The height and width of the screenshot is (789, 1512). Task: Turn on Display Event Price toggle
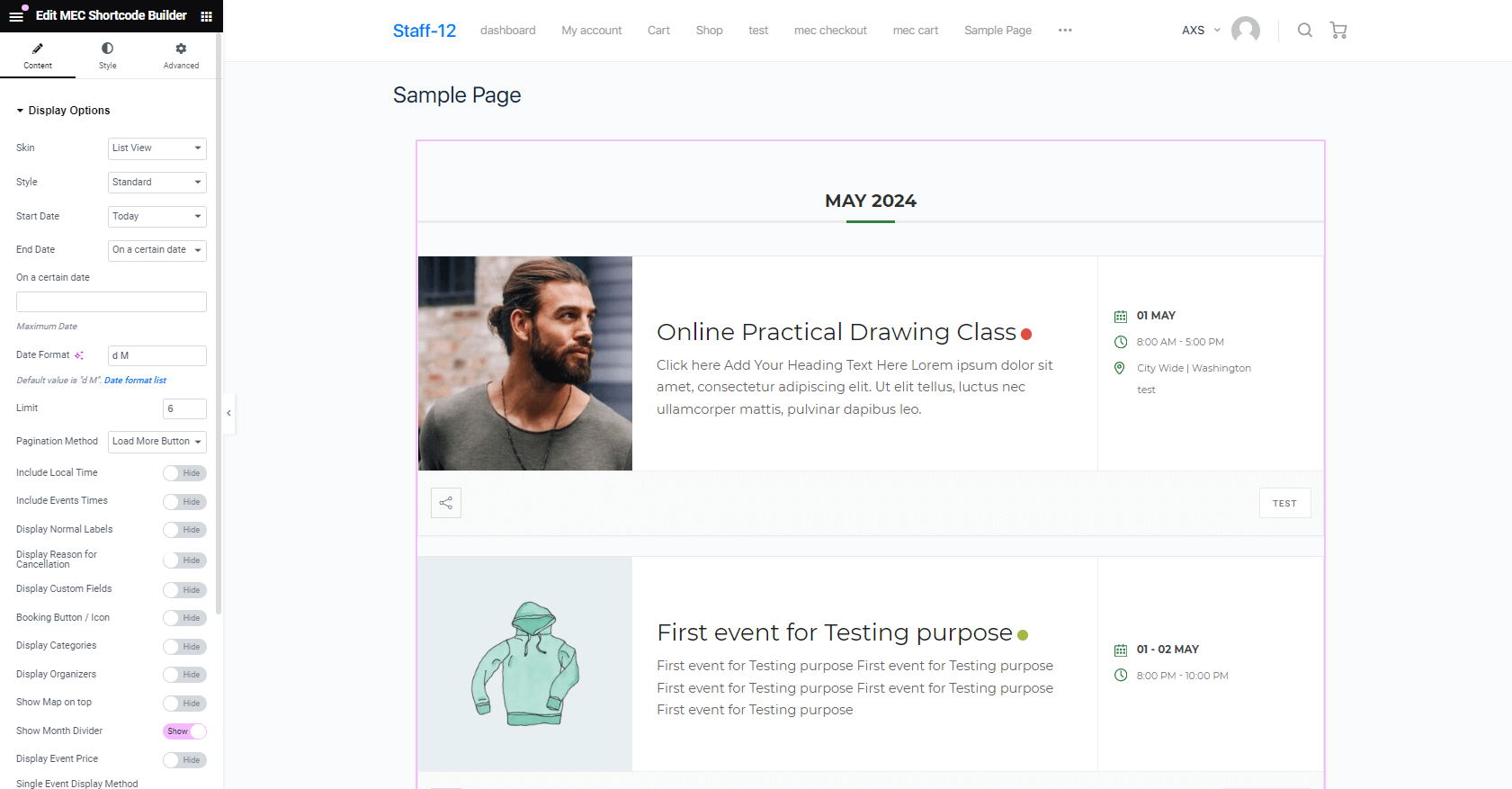coord(184,760)
